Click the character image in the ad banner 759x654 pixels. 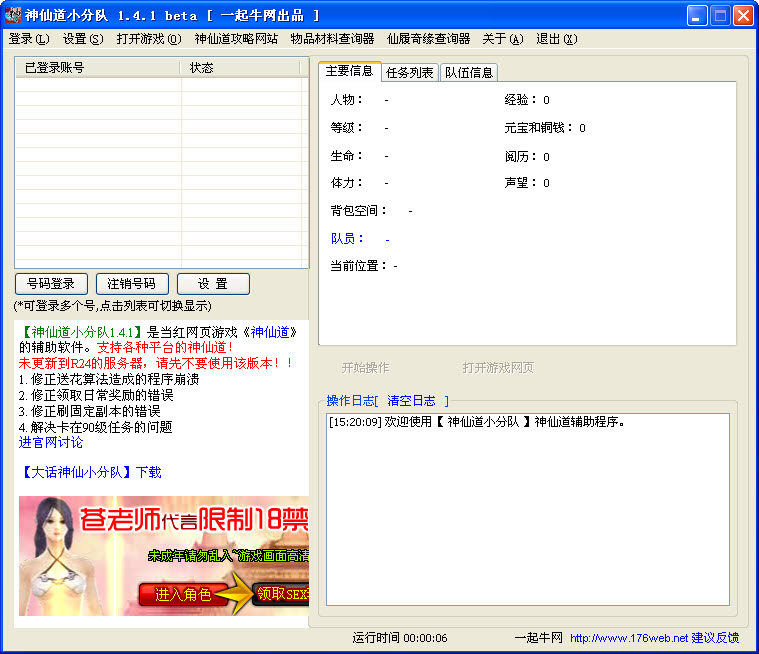click(x=56, y=556)
